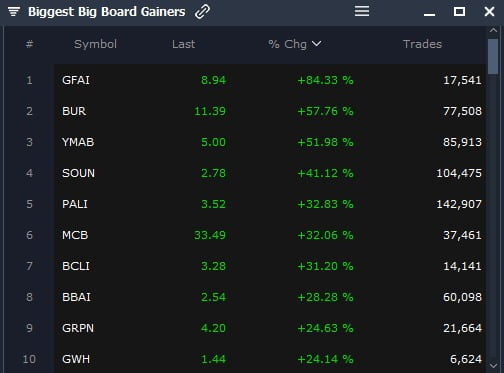Click the scroll up arrow
Image resolution: width=504 pixels, height=373 pixels.
(x=493, y=30)
